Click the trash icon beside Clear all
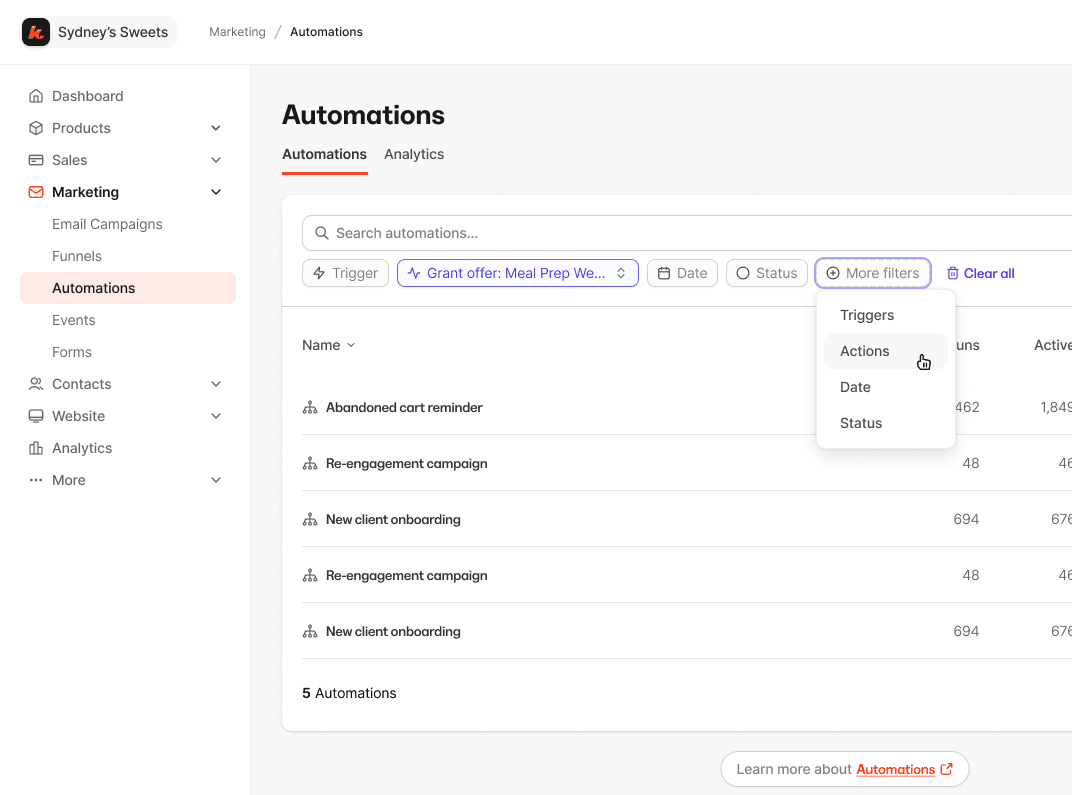The height and width of the screenshot is (795, 1072). (953, 273)
